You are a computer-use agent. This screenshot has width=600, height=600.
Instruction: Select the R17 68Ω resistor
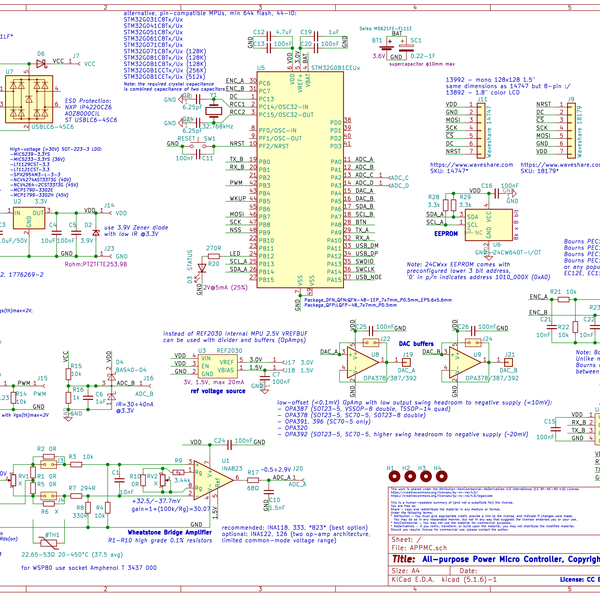[x=253, y=480]
